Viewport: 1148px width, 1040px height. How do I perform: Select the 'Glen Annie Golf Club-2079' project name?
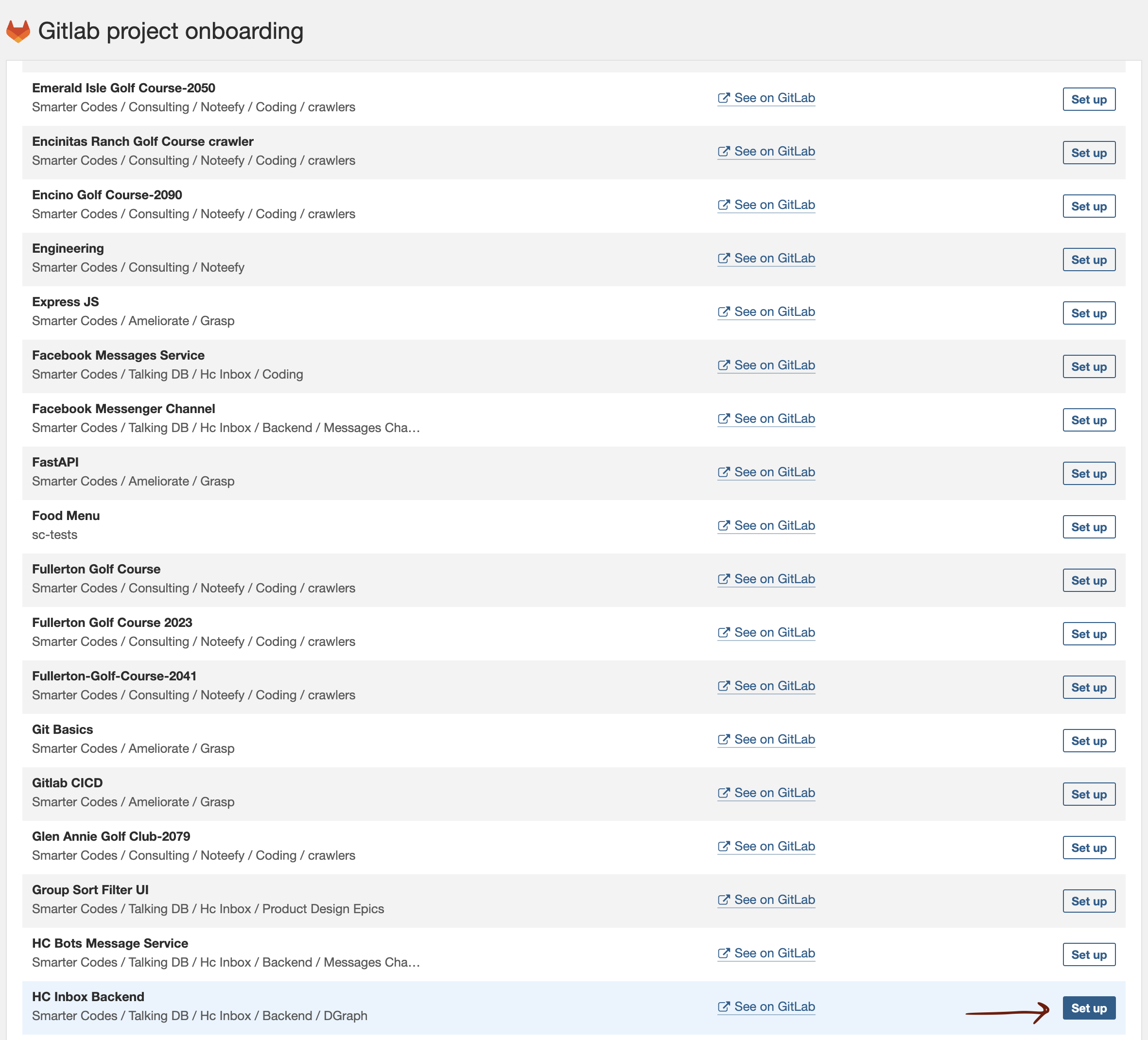[111, 837]
